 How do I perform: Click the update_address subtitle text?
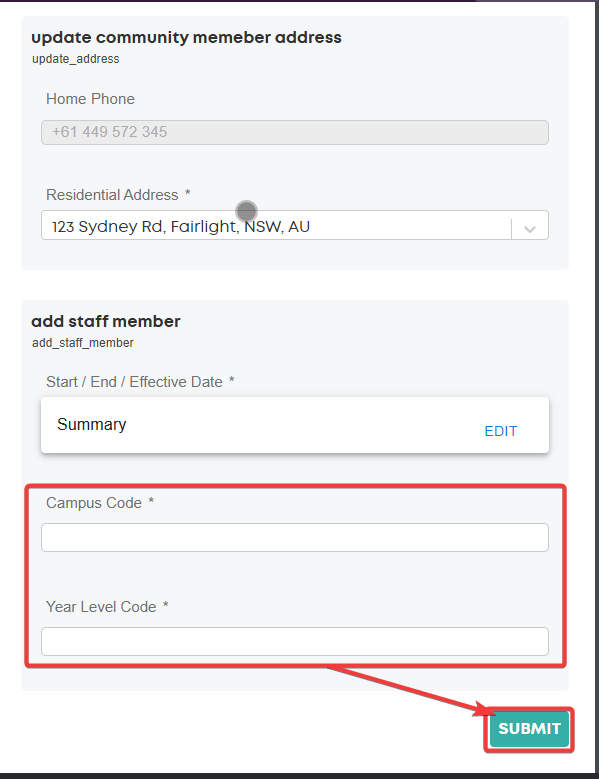click(75, 59)
